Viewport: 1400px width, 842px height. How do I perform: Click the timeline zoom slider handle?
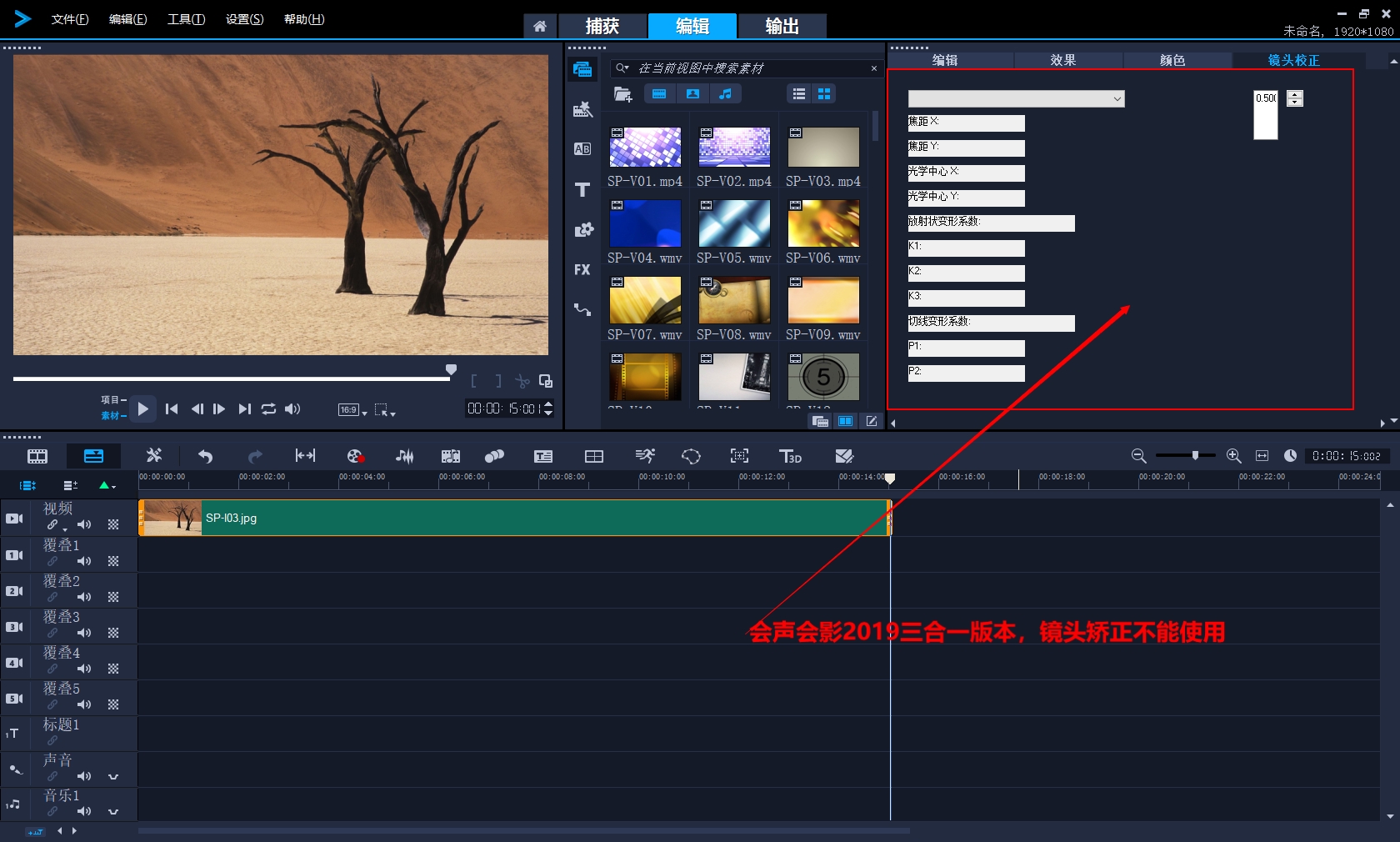1195,455
